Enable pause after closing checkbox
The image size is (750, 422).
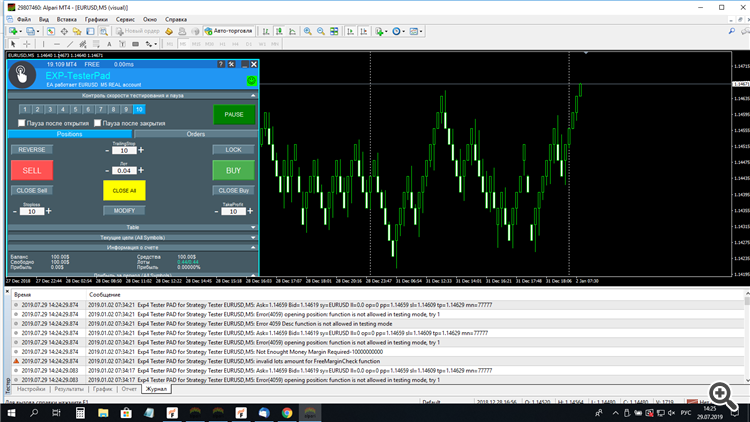coord(99,122)
